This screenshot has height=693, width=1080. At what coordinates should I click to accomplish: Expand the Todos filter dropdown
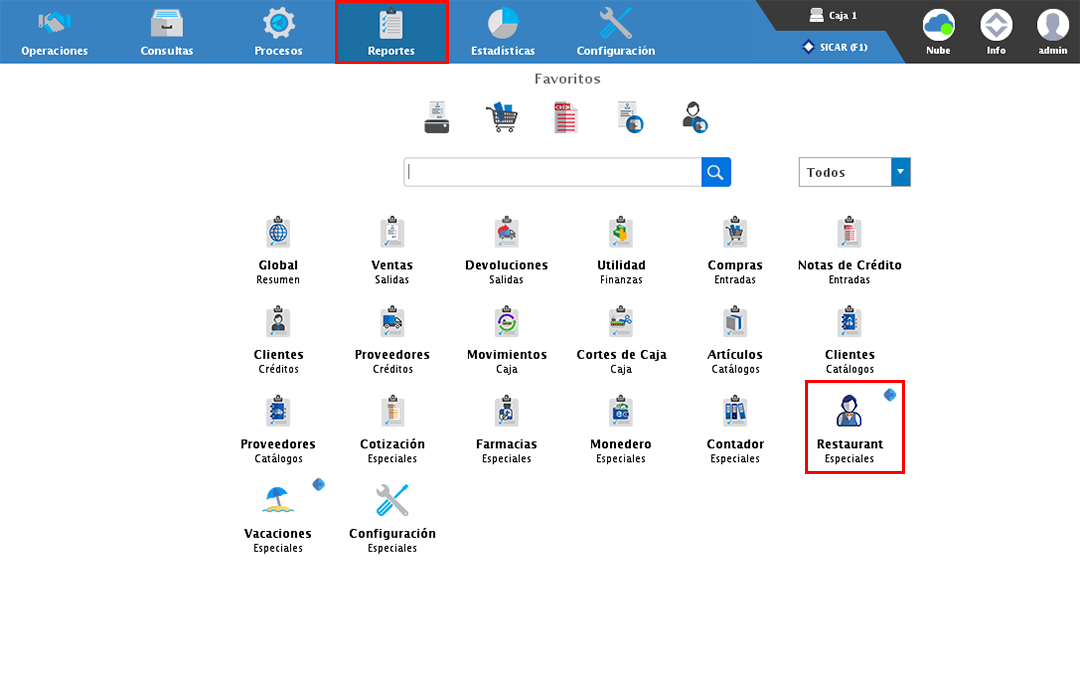tap(900, 172)
